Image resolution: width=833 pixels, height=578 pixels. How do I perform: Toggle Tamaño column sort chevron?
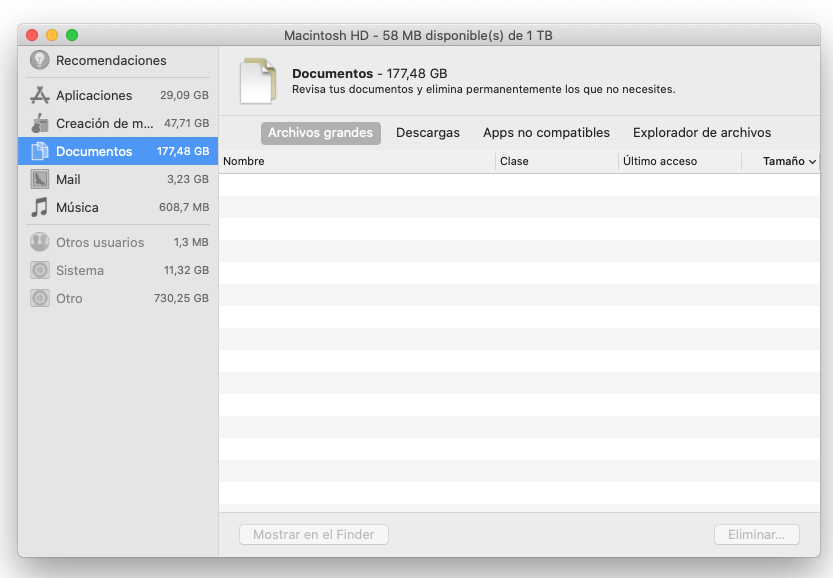[812, 162]
